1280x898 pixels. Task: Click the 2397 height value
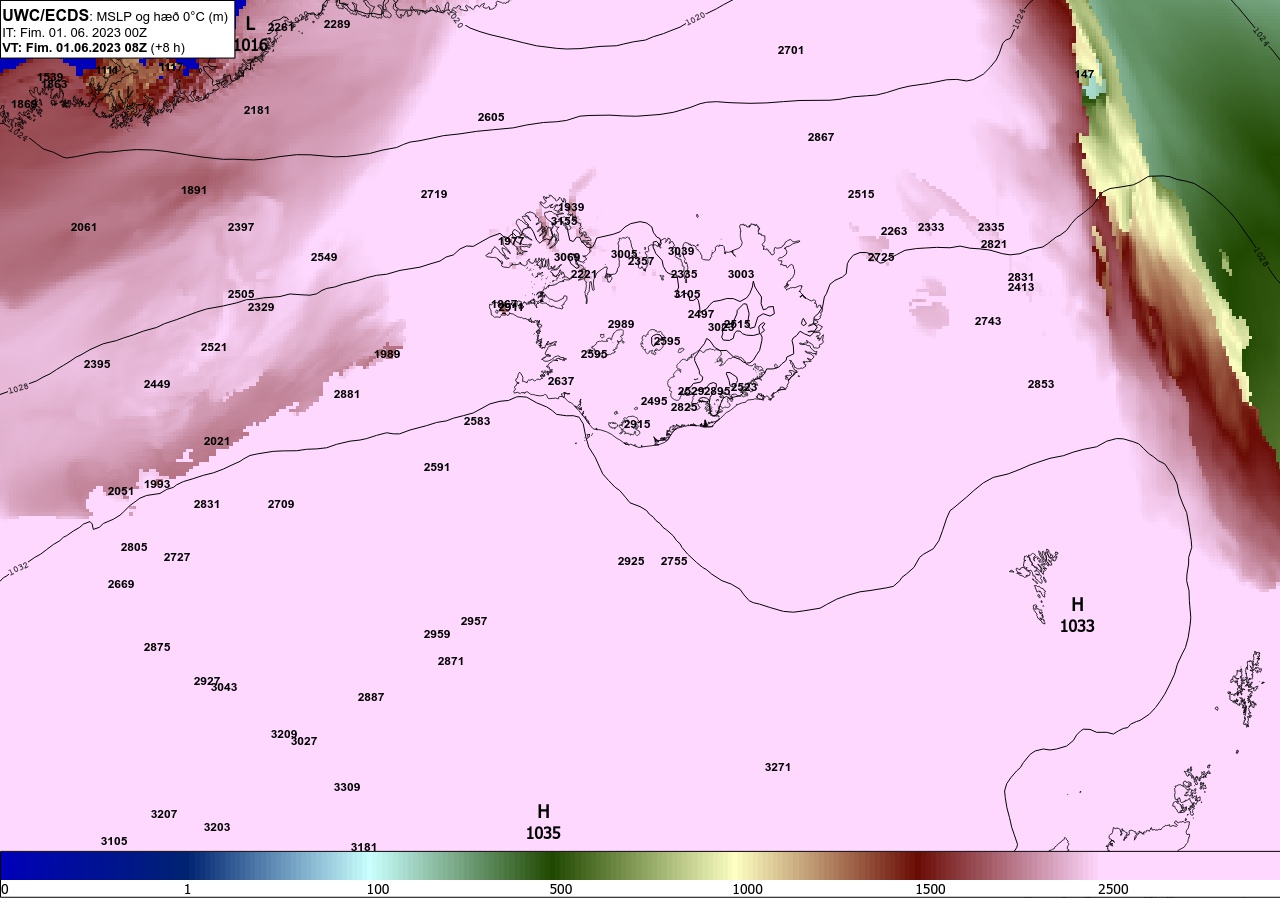click(241, 227)
